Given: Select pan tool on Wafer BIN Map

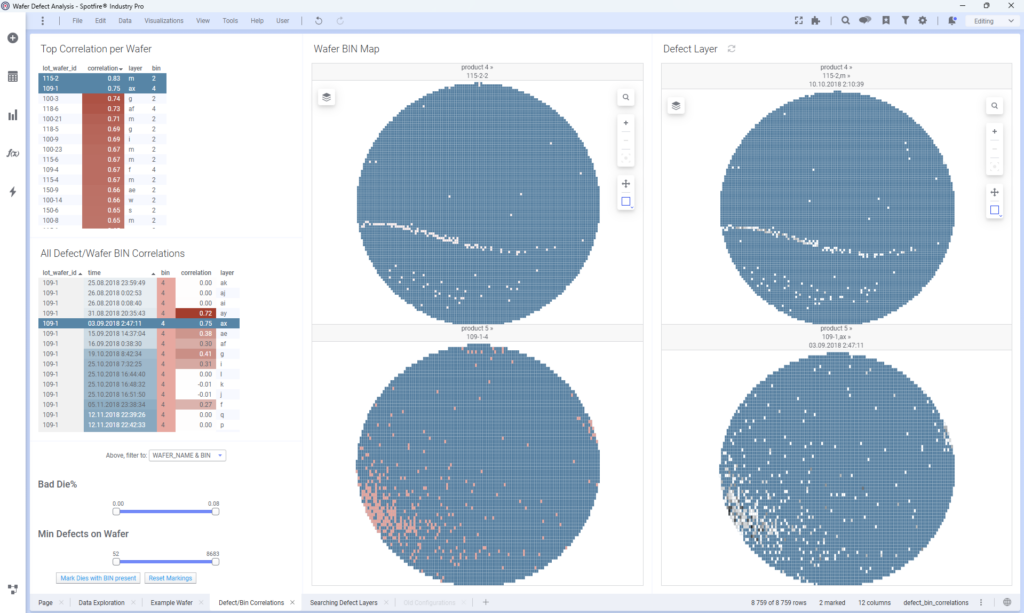Looking at the screenshot, I should point(625,183).
